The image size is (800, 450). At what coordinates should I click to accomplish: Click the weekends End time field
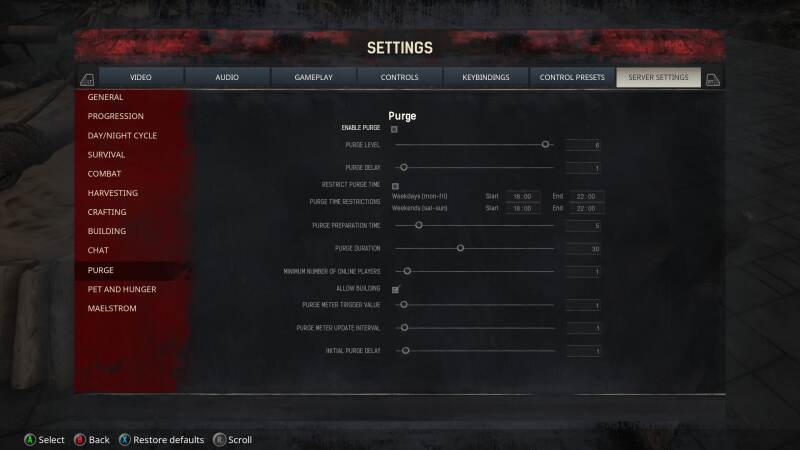pyautogui.click(x=586, y=208)
